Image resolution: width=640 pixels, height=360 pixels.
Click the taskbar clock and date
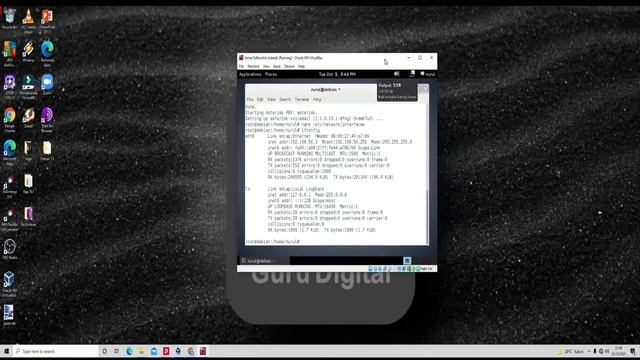[x=619, y=351]
